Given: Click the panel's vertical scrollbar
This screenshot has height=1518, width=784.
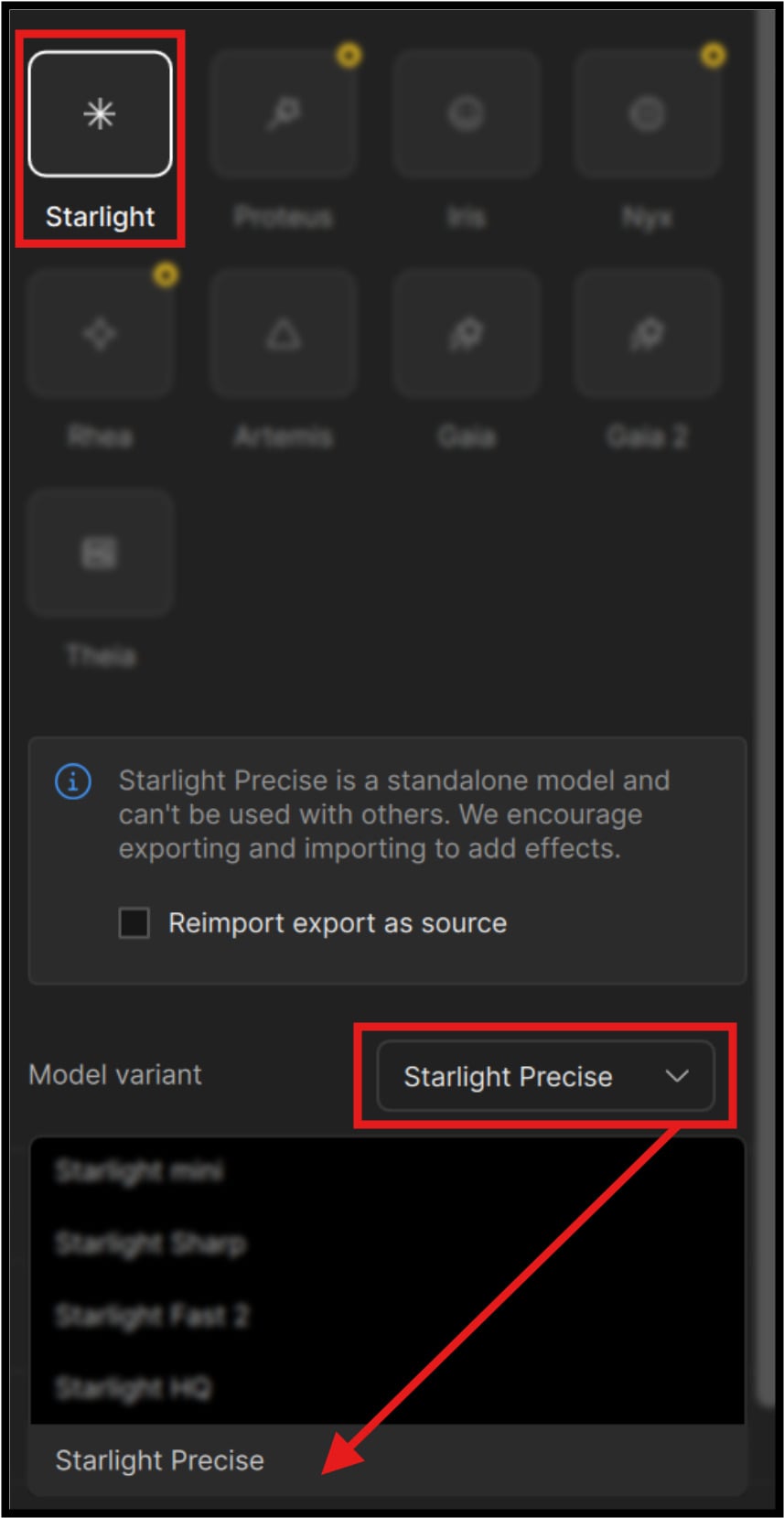Looking at the screenshot, I should [765, 732].
